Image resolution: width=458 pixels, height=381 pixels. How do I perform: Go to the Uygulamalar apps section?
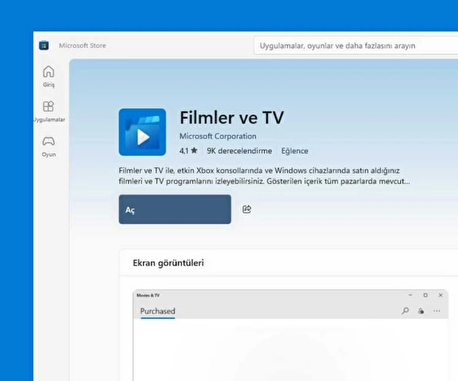point(48,112)
